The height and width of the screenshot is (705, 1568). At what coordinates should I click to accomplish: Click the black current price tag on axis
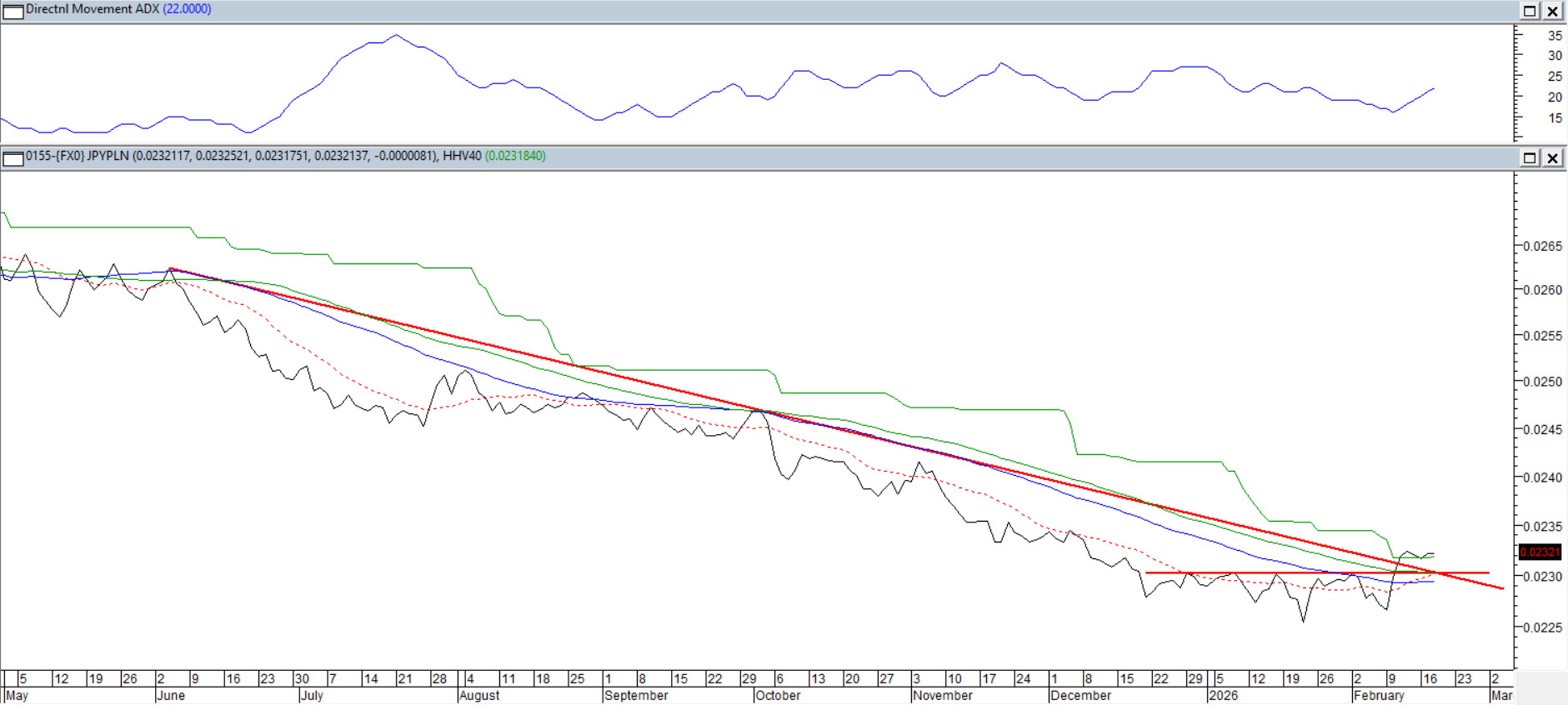point(1539,552)
